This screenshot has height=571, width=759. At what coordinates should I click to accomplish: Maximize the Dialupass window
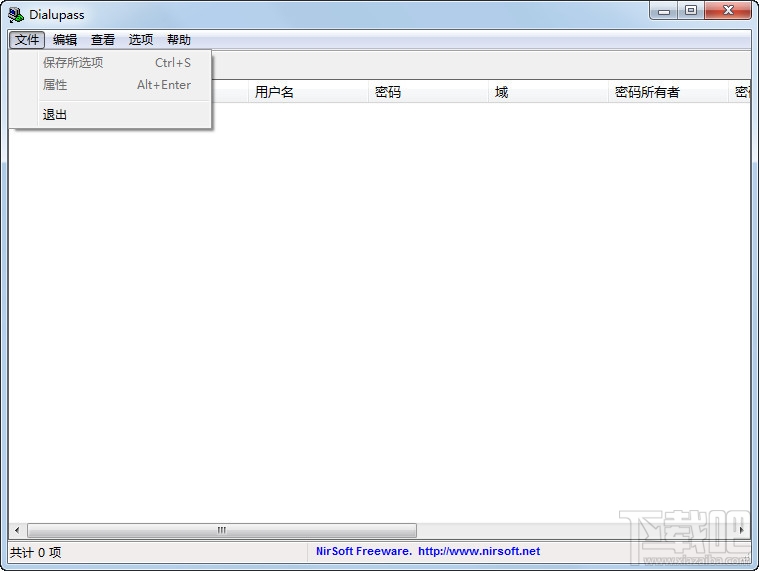point(691,11)
